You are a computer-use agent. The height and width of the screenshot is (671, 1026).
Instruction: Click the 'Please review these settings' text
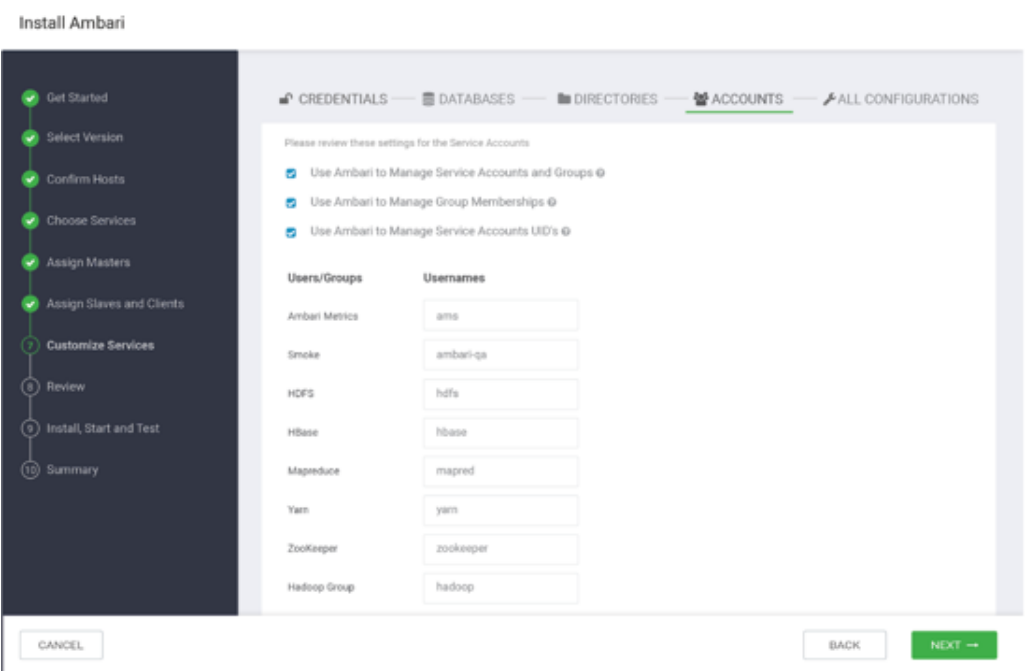(x=407, y=143)
